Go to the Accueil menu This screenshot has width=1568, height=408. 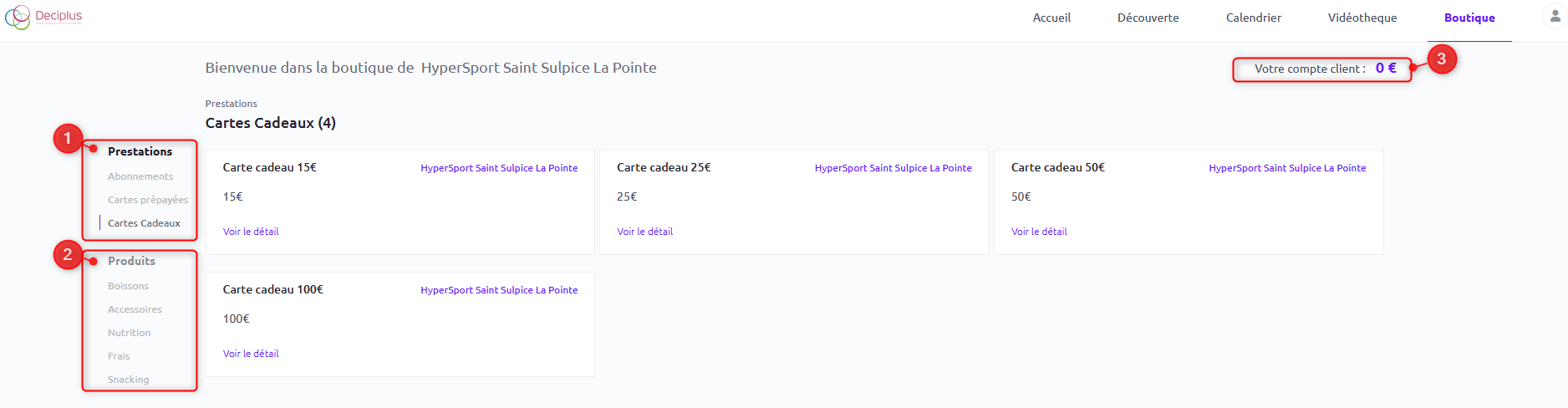[x=1051, y=18]
